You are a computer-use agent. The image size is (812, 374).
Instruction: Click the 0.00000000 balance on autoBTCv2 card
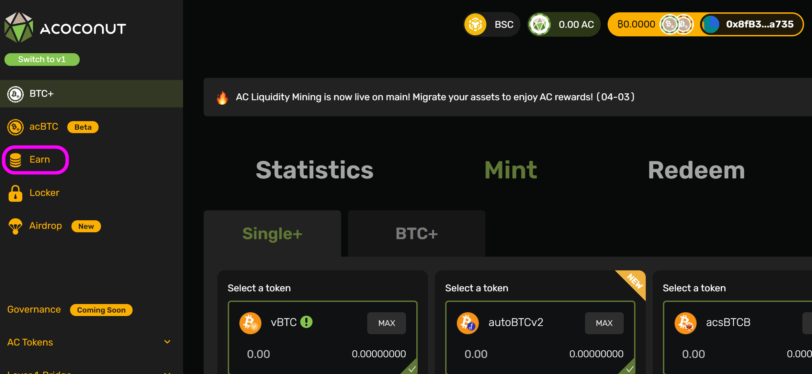[x=596, y=354]
